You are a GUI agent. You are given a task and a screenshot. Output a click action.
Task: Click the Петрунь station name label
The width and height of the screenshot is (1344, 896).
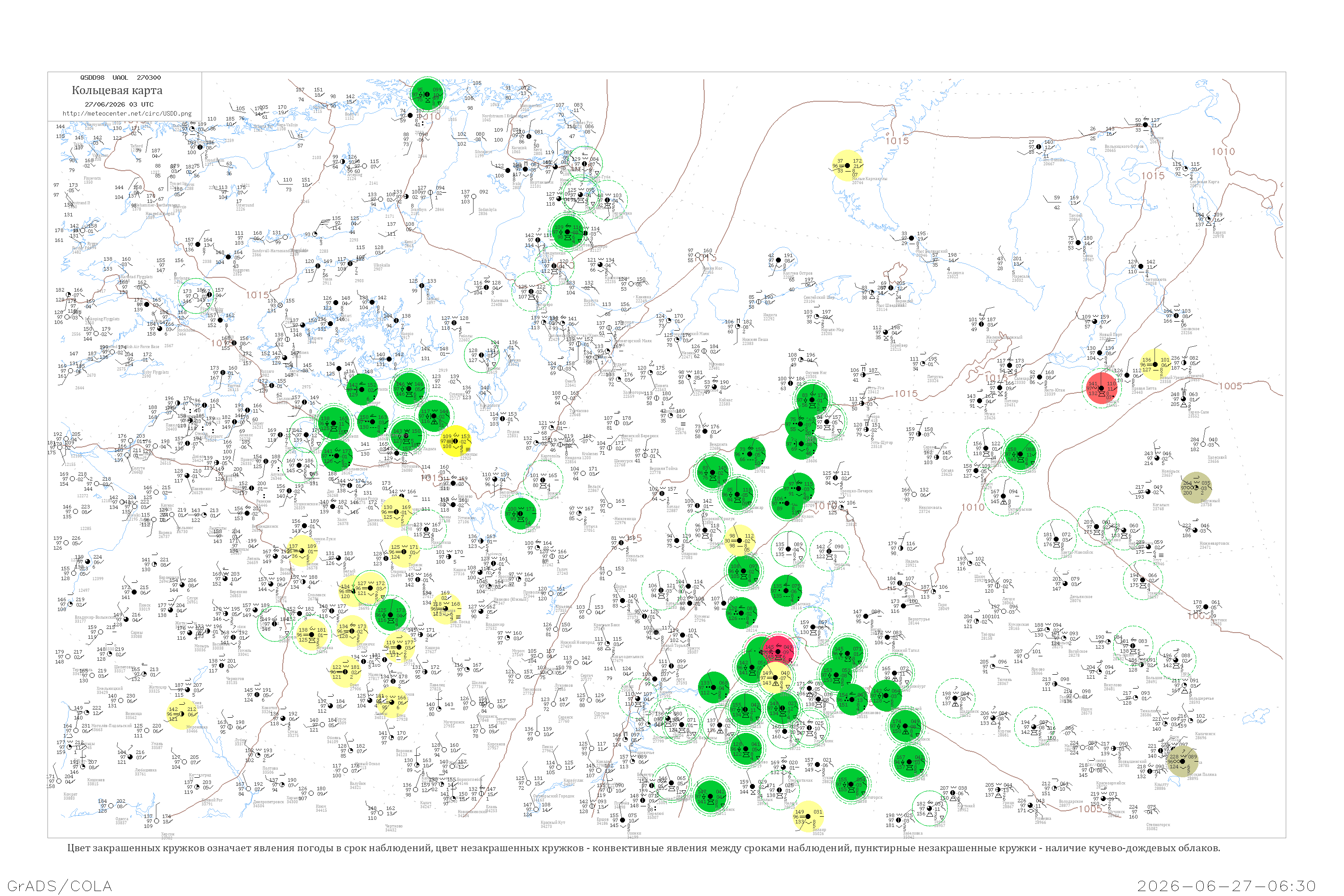pyautogui.click(x=935, y=377)
